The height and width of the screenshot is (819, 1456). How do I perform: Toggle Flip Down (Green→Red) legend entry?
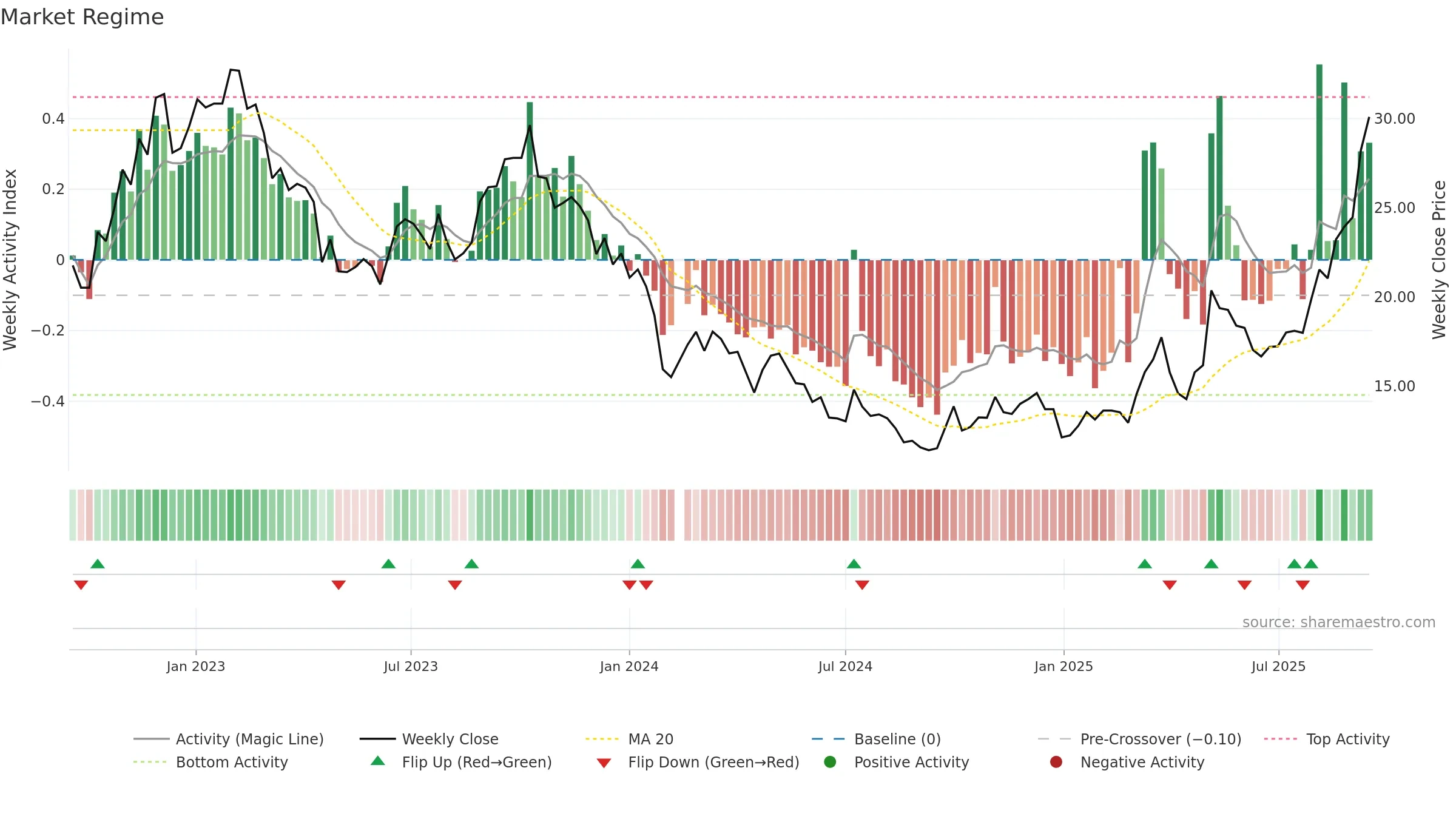pos(698,762)
